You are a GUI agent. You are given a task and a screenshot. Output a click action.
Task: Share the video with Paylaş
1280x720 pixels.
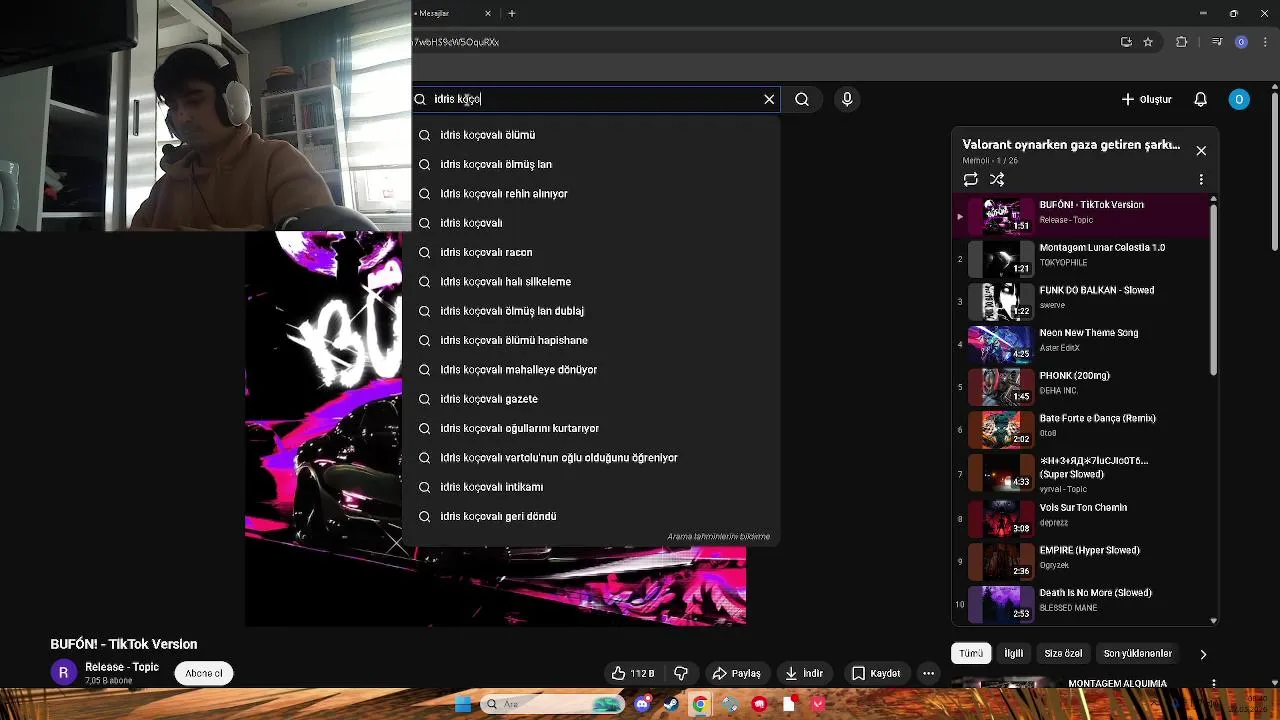[x=736, y=674]
